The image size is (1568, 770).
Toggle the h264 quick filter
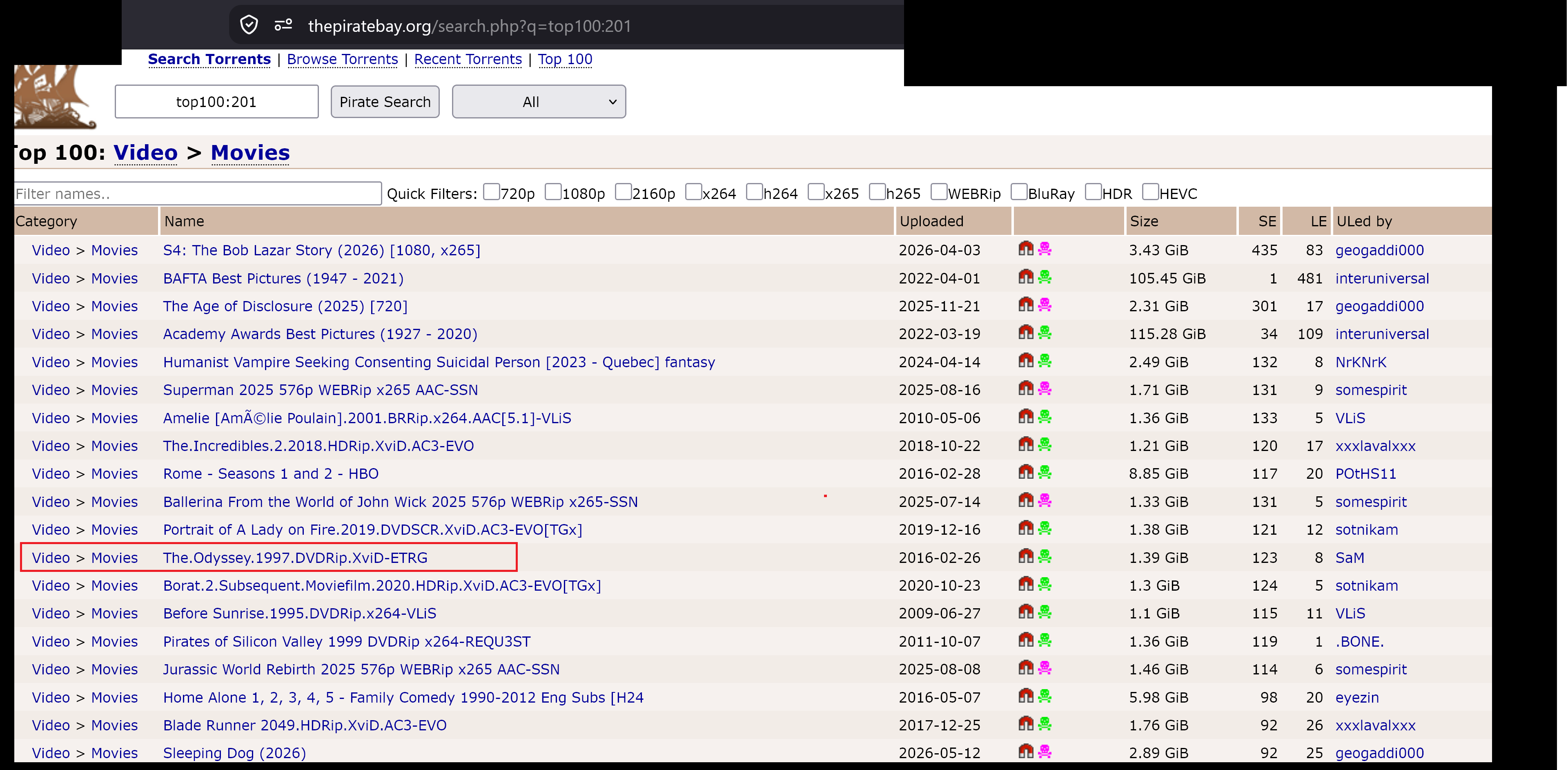[755, 192]
